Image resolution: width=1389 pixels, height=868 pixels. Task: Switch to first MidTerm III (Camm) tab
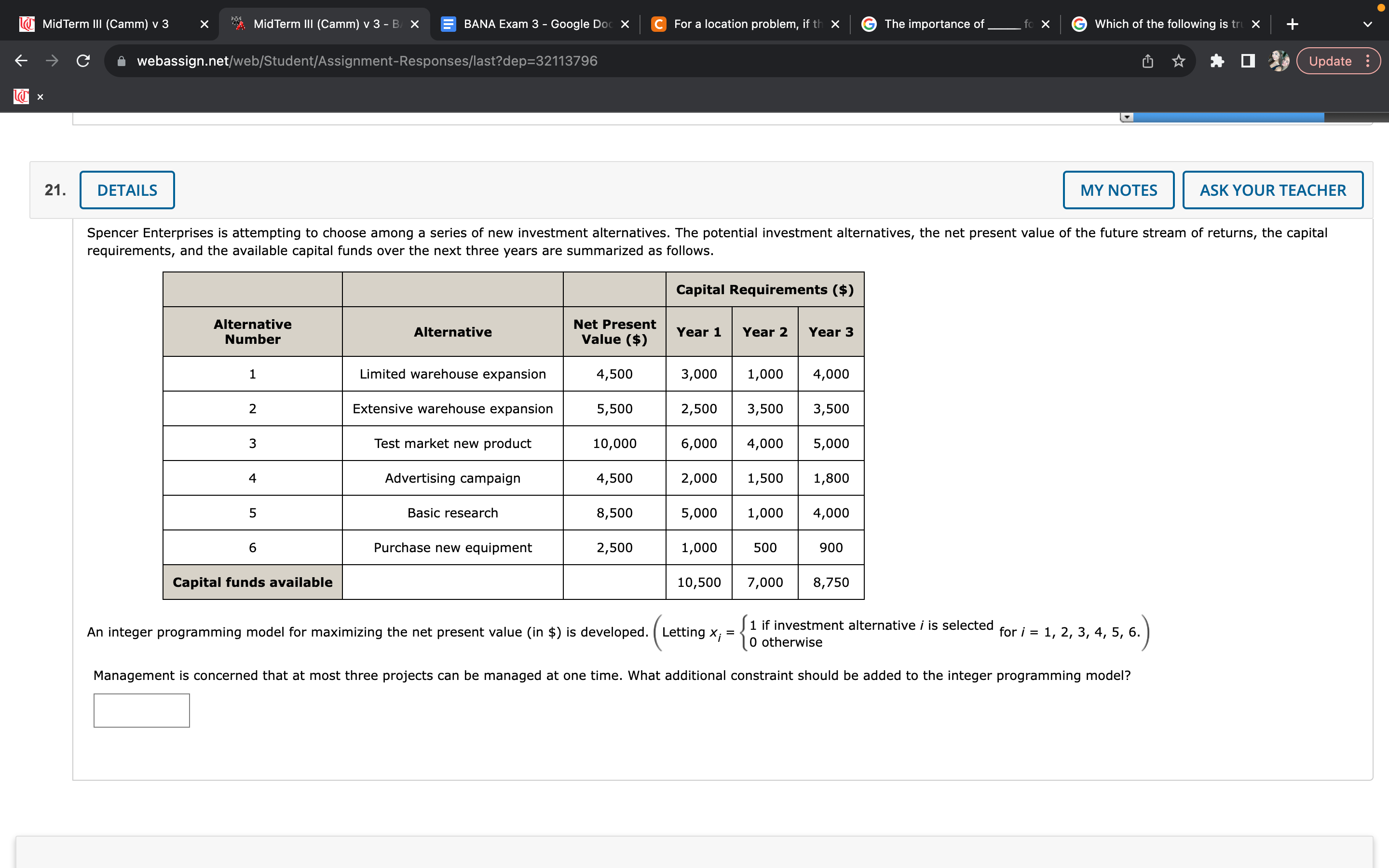(x=106, y=24)
